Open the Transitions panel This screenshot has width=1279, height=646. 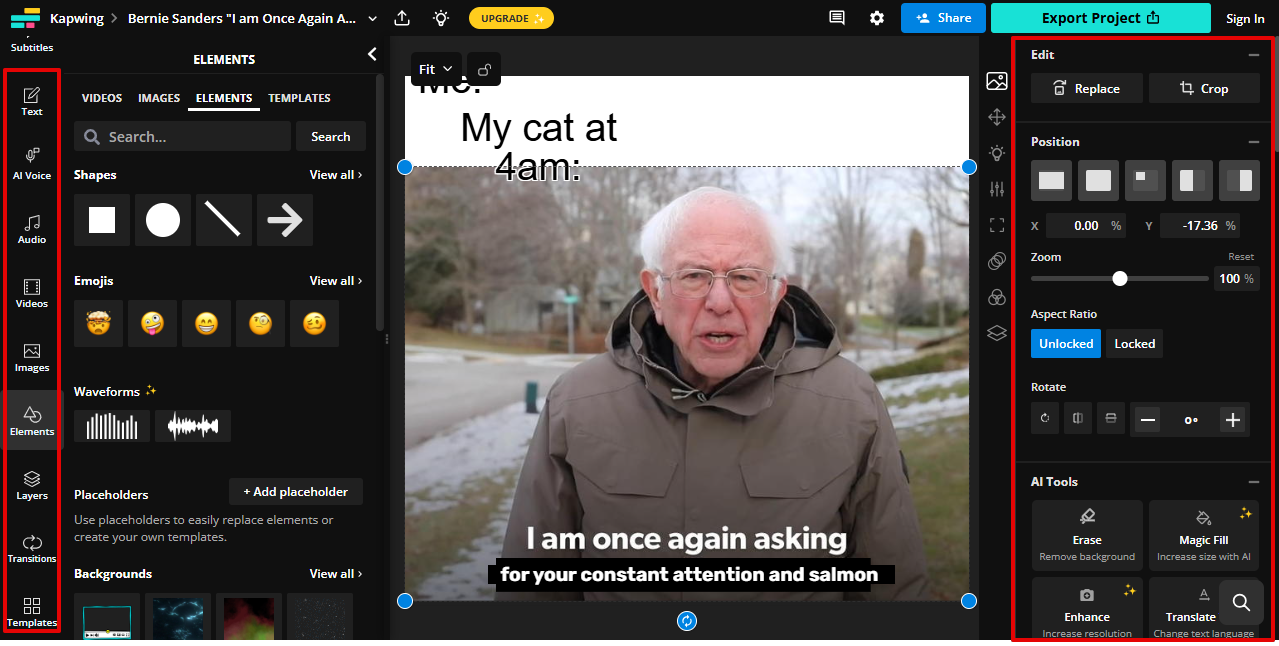(32, 548)
